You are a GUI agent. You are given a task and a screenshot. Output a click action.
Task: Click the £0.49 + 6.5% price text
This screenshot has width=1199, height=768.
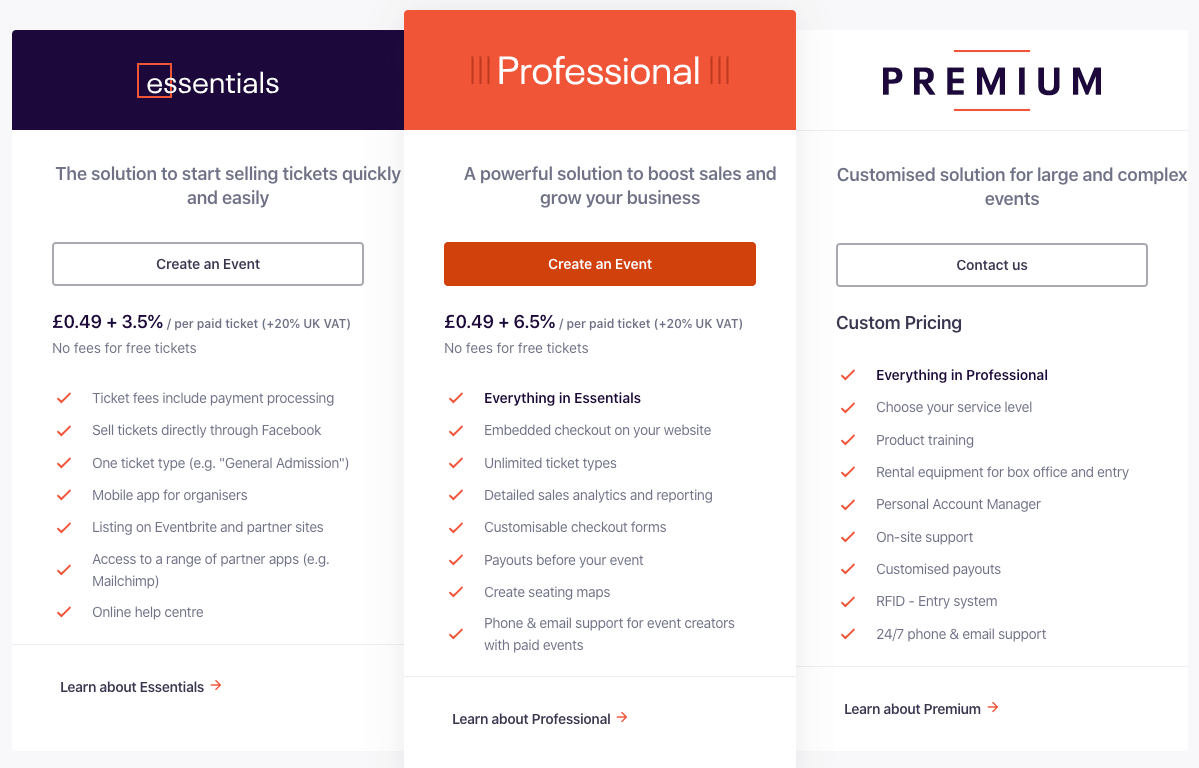499,322
